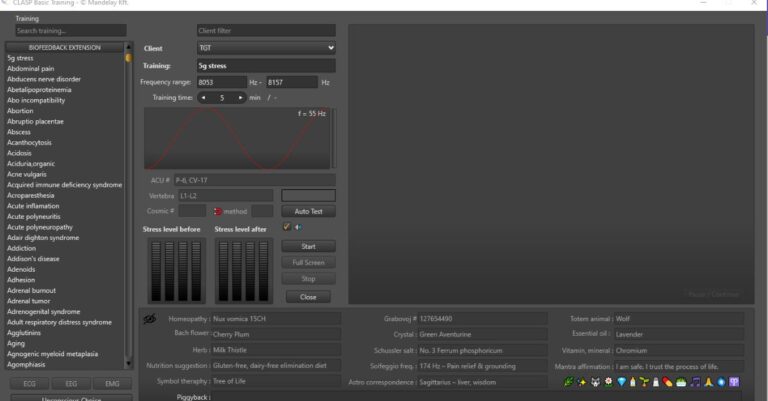The image size is (768, 401).
Task: Click the green leaf herb icon
Action: [x=568, y=382]
